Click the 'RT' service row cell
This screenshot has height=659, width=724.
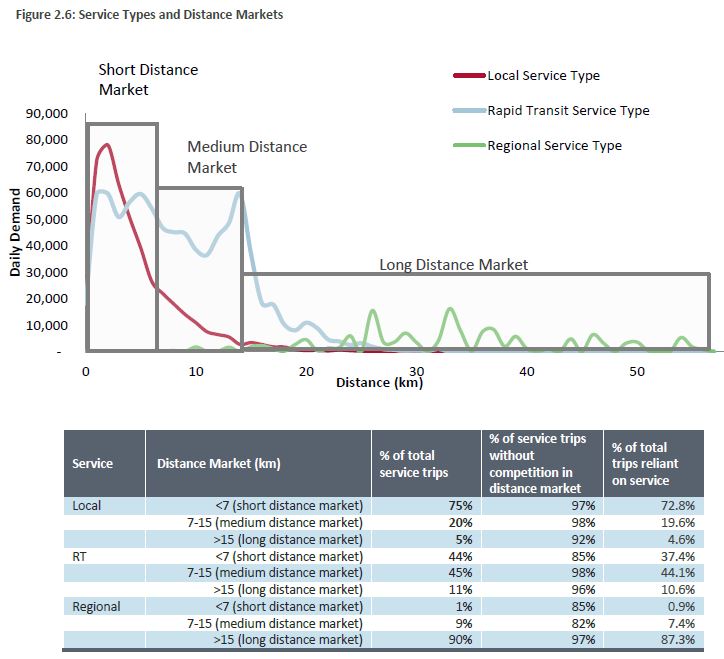point(80,556)
